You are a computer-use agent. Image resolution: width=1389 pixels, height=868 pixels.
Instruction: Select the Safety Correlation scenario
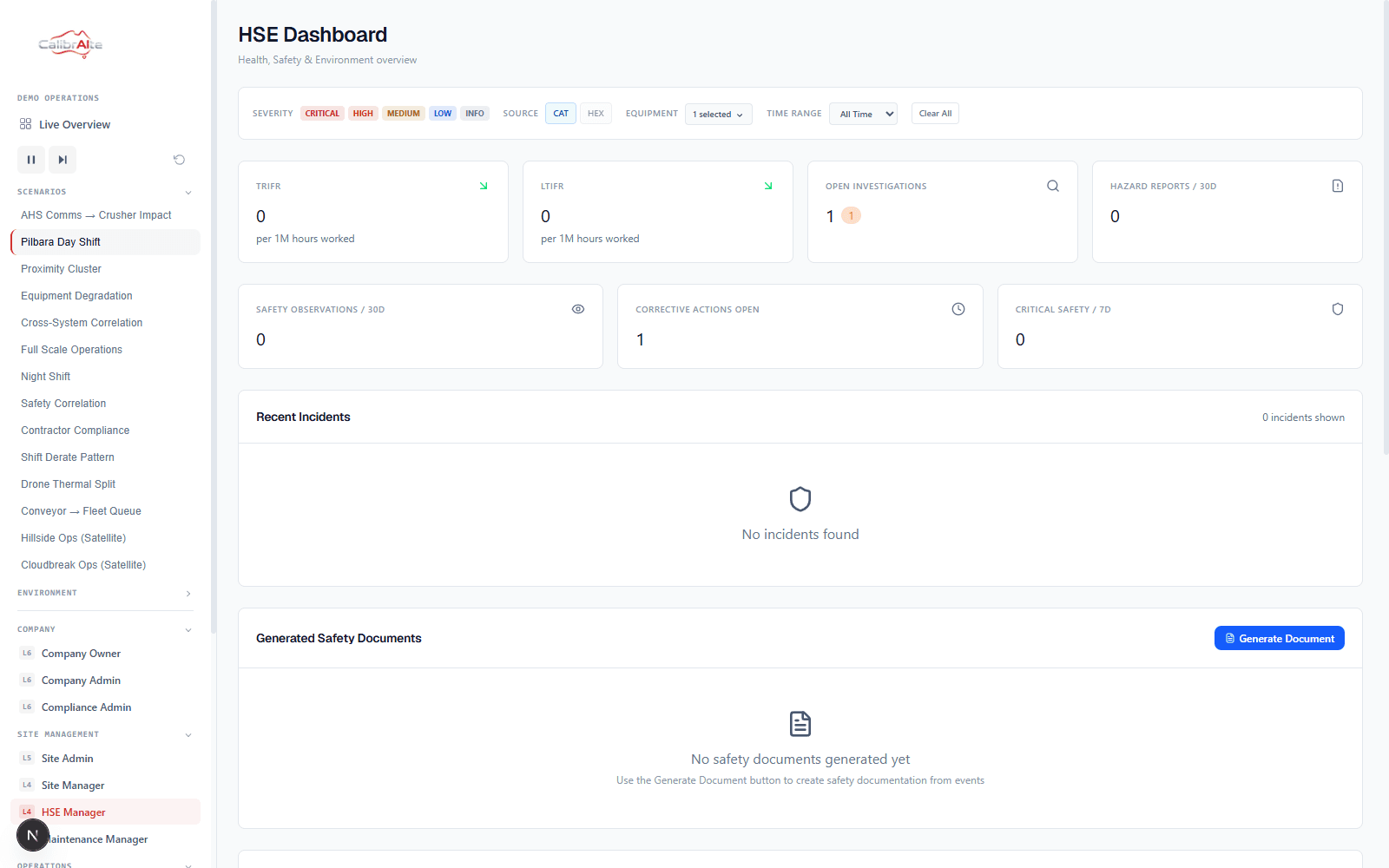(x=105, y=404)
